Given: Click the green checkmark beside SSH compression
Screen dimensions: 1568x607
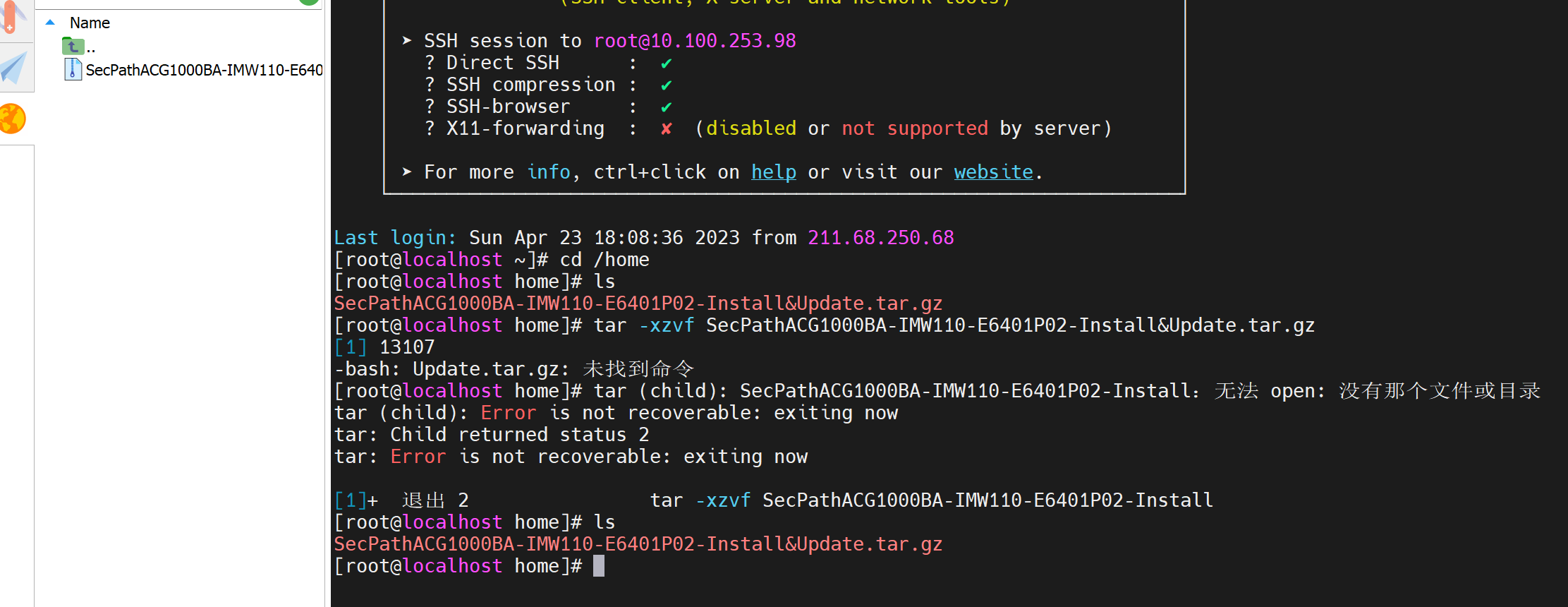Looking at the screenshot, I should [x=666, y=85].
